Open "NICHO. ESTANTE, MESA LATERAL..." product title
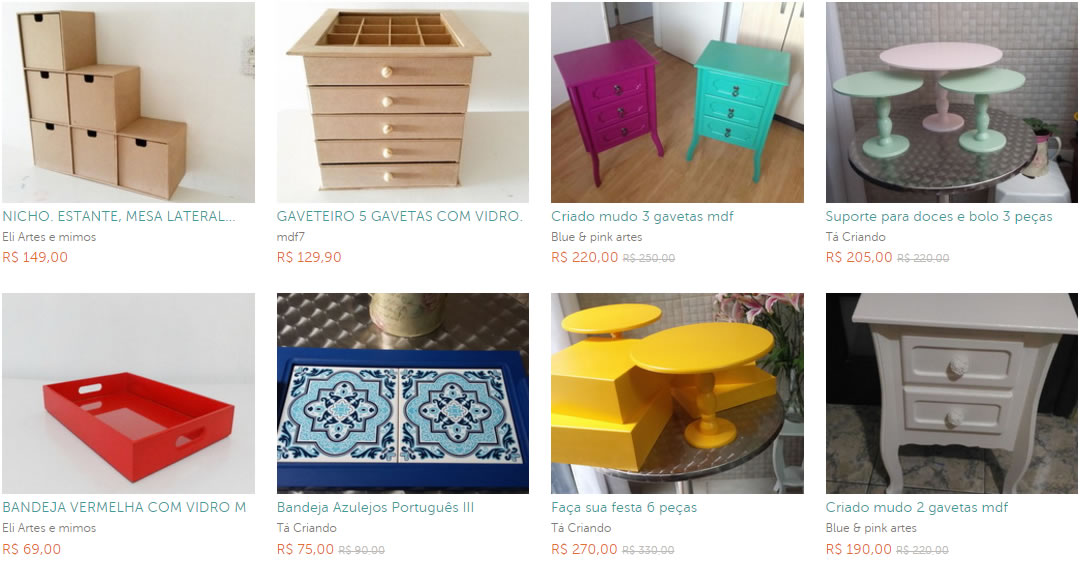This screenshot has width=1080, height=571. click(118, 216)
